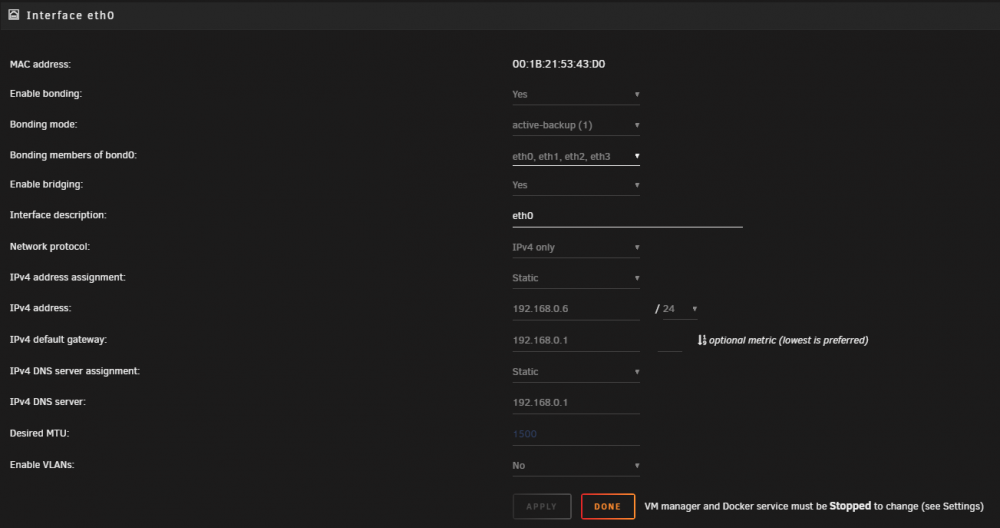Open the Enable VLANs dropdown
This screenshot has width=1000, height=528.
(x=575, y=466)
